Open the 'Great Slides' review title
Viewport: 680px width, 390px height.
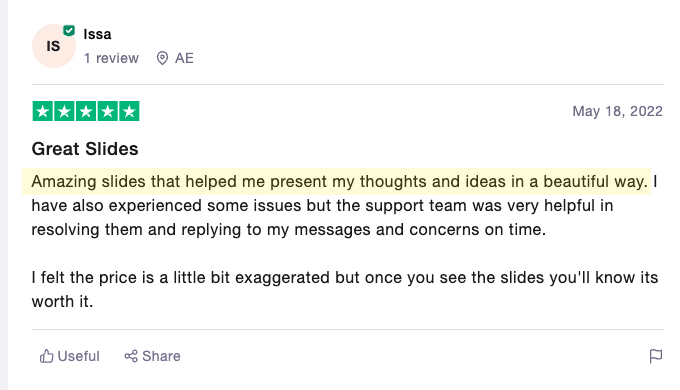point(85,149)
